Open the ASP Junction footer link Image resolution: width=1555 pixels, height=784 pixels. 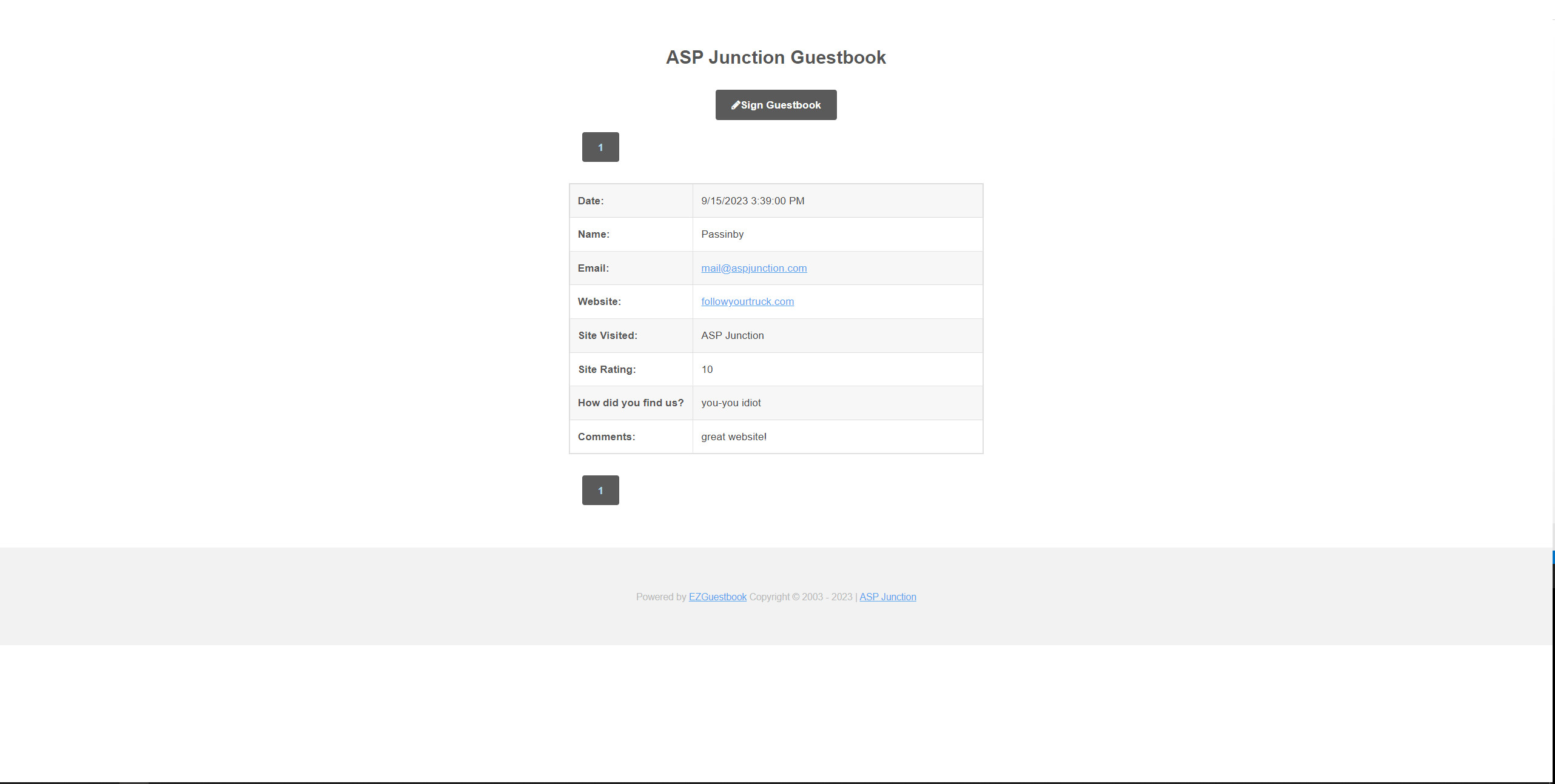(888, 597)
